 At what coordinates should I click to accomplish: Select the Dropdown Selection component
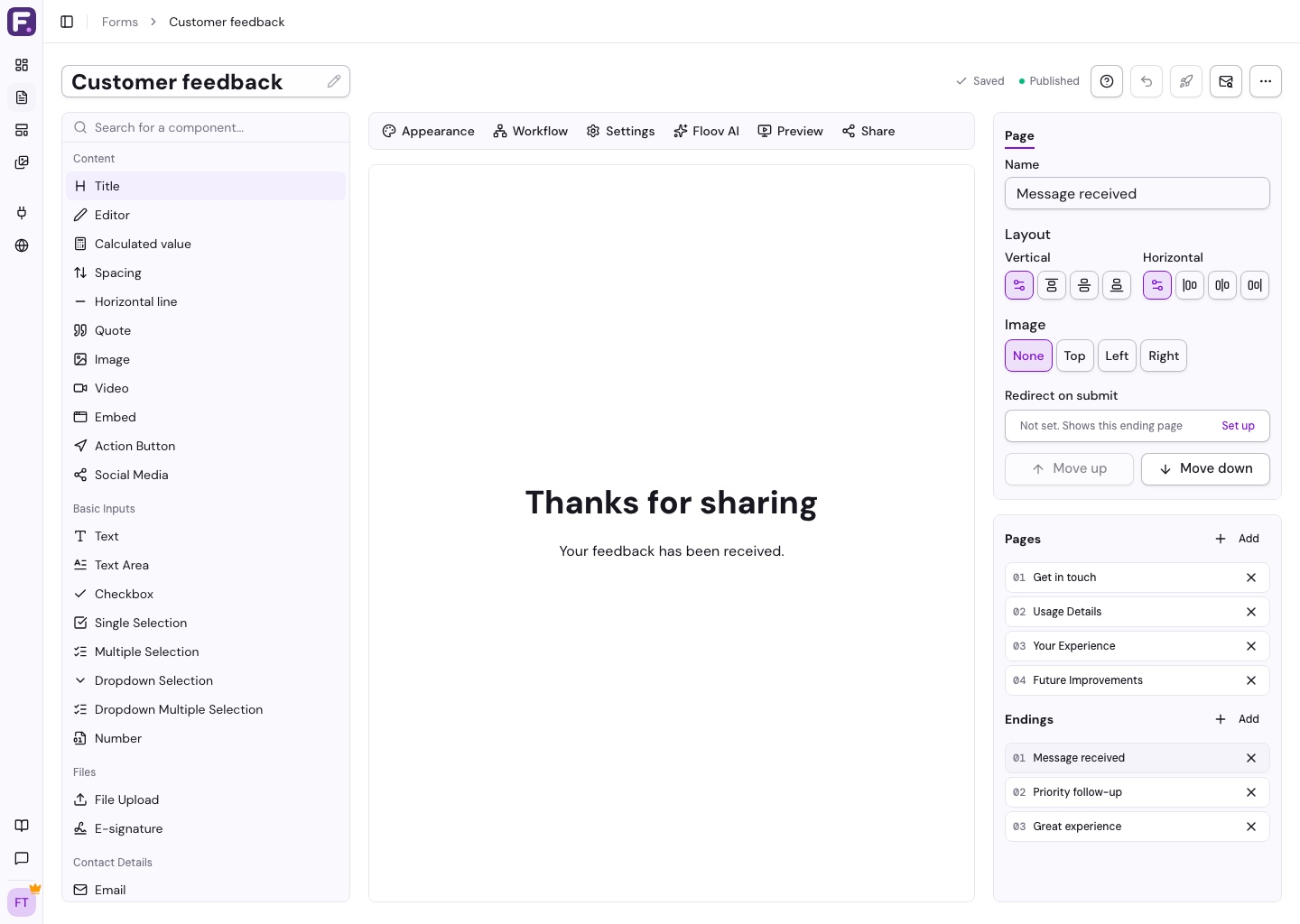point(206,680)
